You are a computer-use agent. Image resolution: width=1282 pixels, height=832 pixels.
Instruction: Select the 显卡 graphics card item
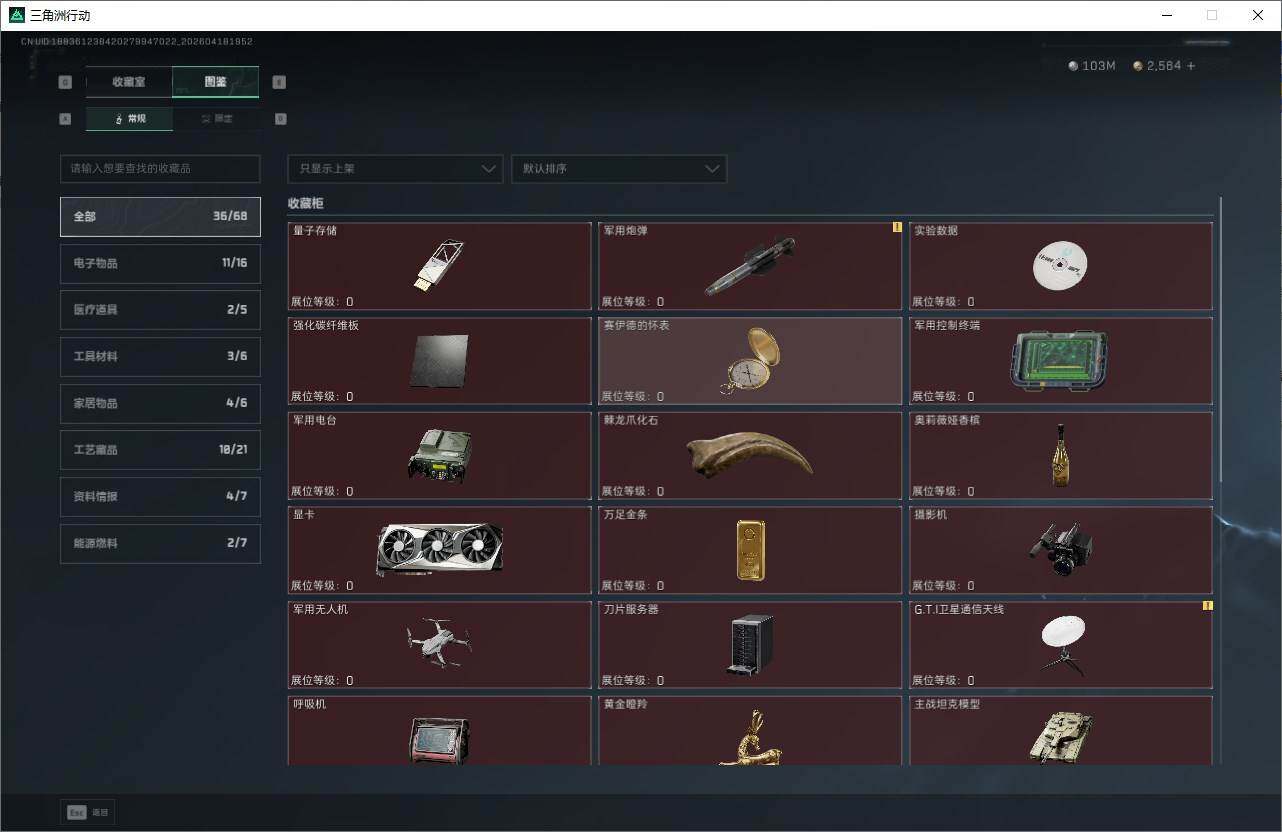tap(439, 550)
